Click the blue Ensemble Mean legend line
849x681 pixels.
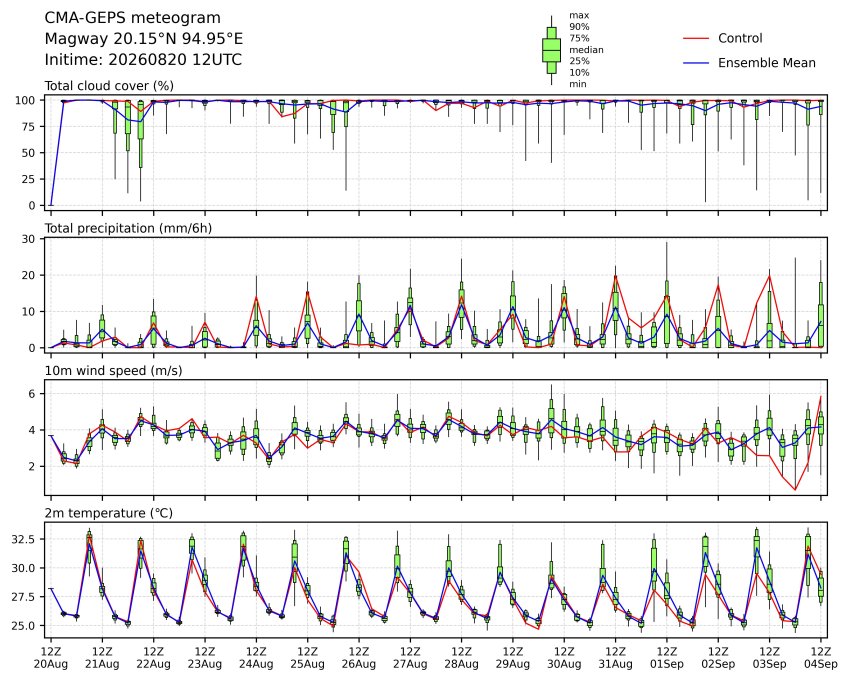[696, 63]
